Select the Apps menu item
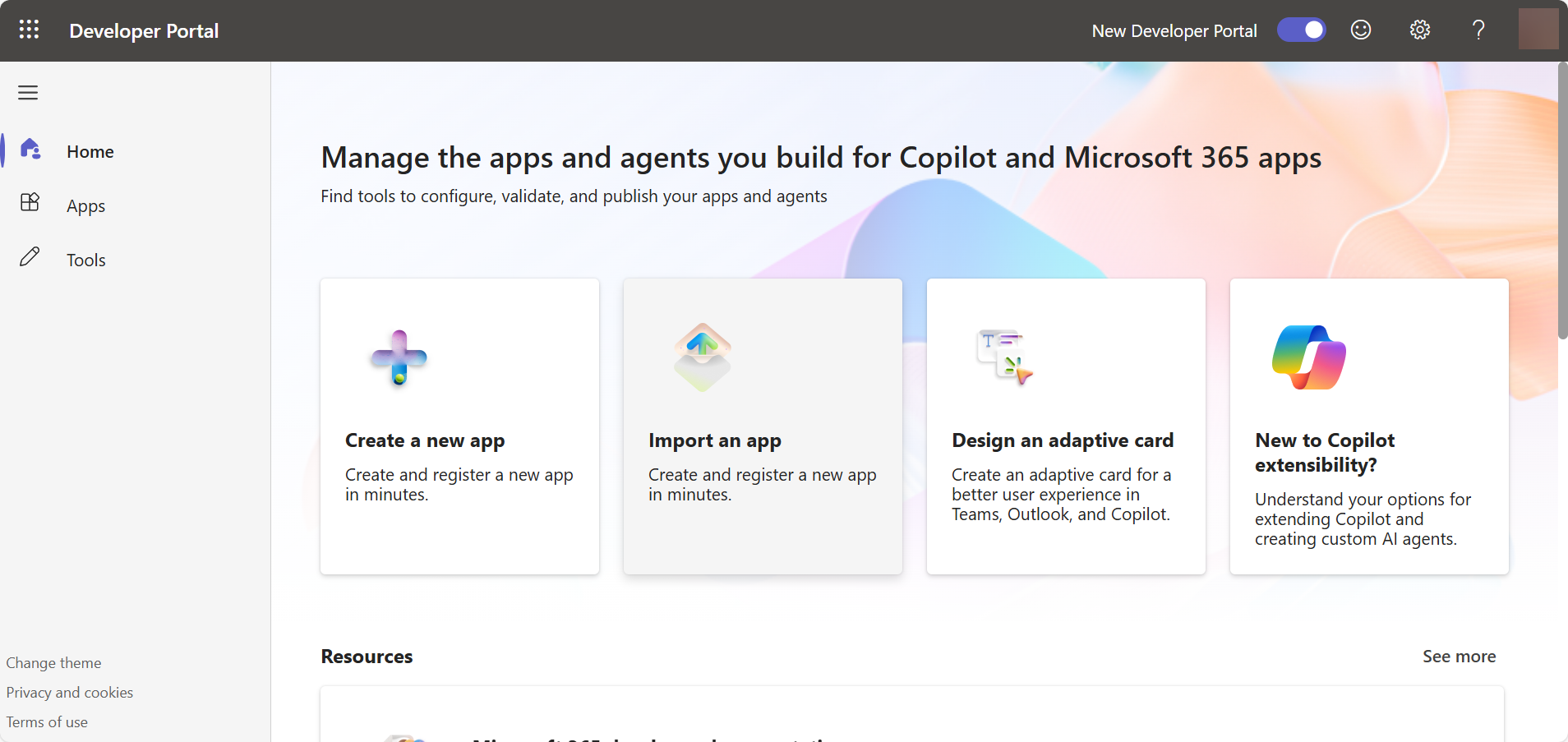 click(86, 206)
